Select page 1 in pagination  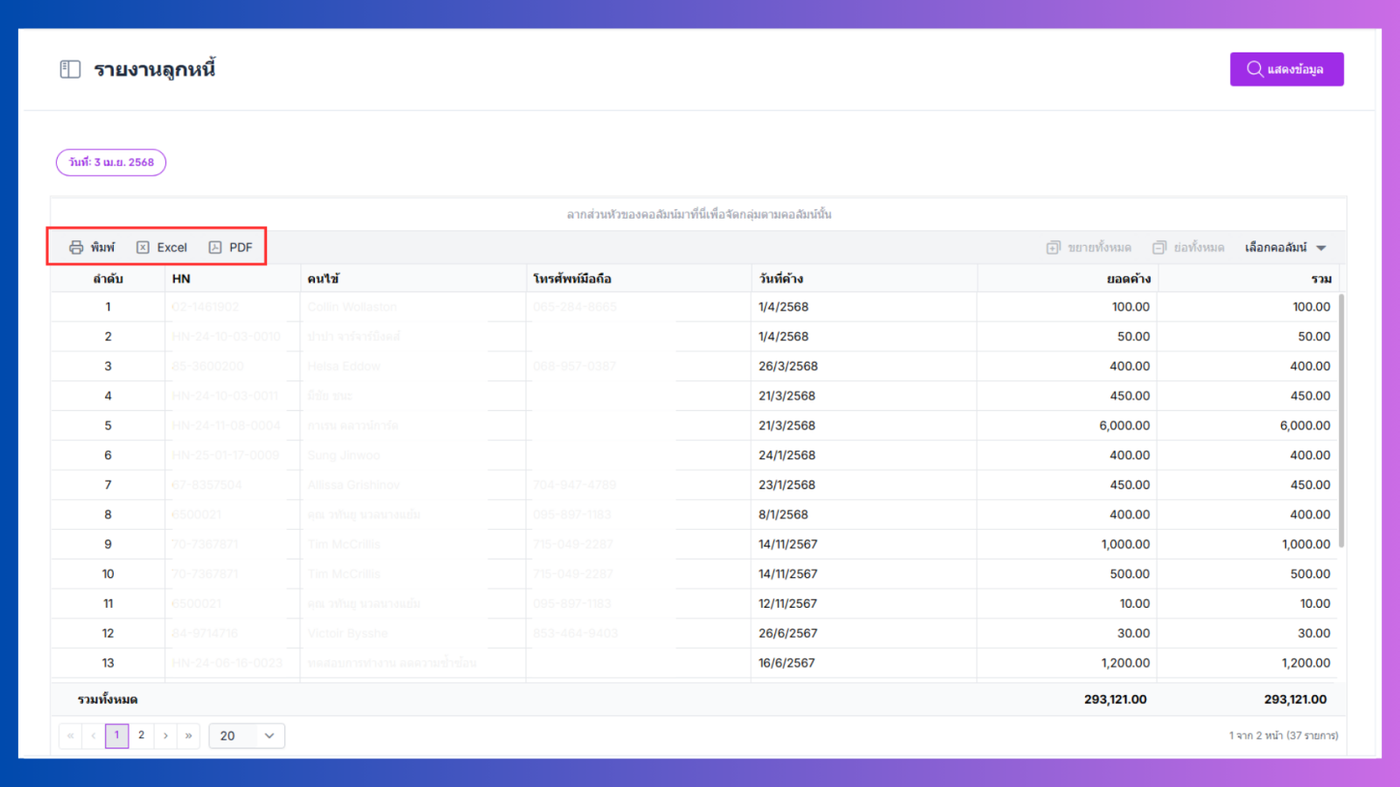click(x=117, y=735)
